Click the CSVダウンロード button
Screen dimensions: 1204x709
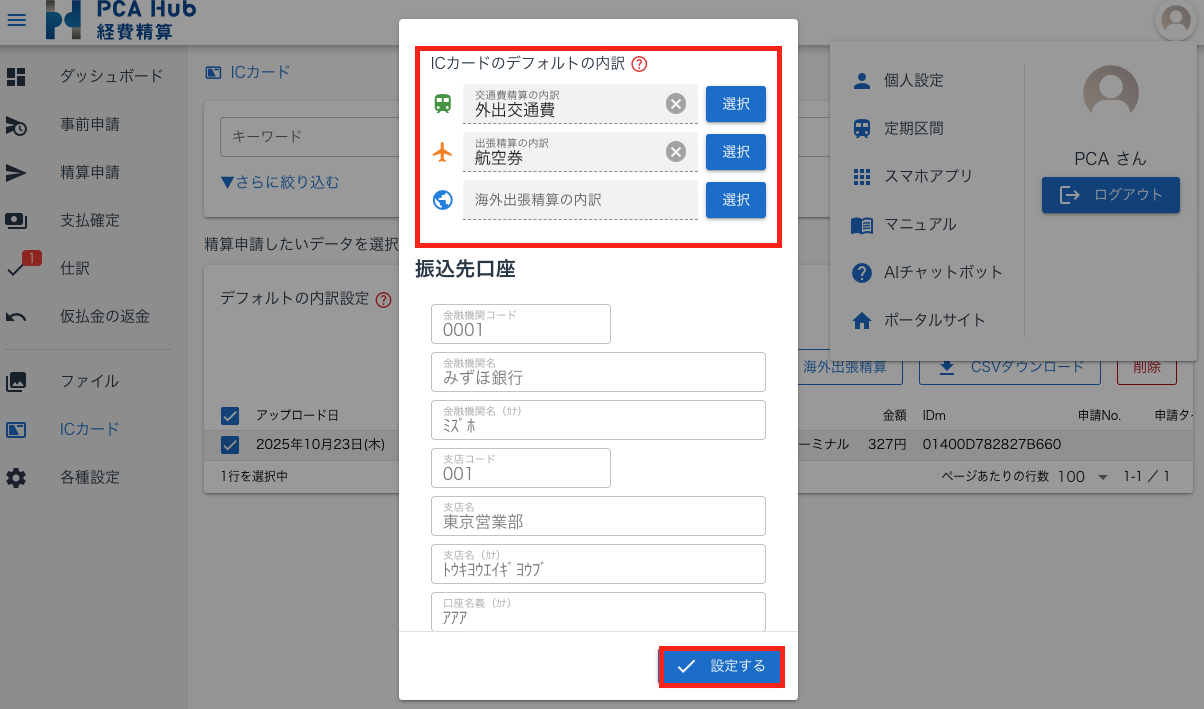click(x=1010, y=366)
